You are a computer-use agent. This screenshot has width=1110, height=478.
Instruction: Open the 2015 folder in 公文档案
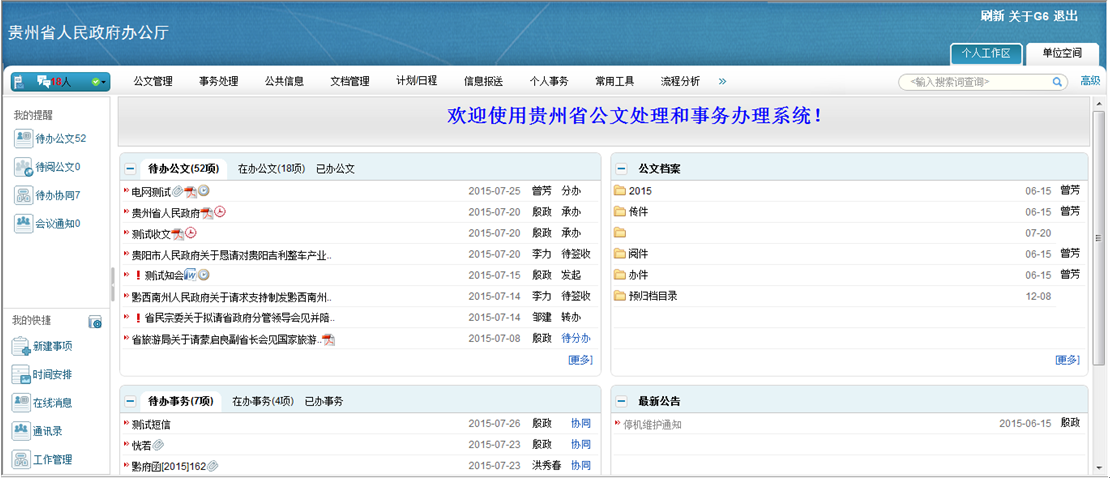(x=639, y=191)
